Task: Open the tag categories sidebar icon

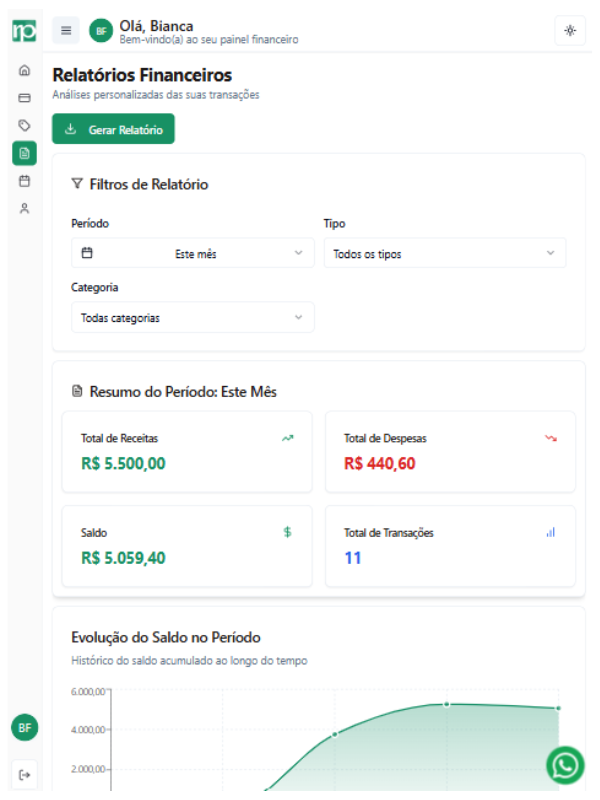Action: (x=25, y=125)
